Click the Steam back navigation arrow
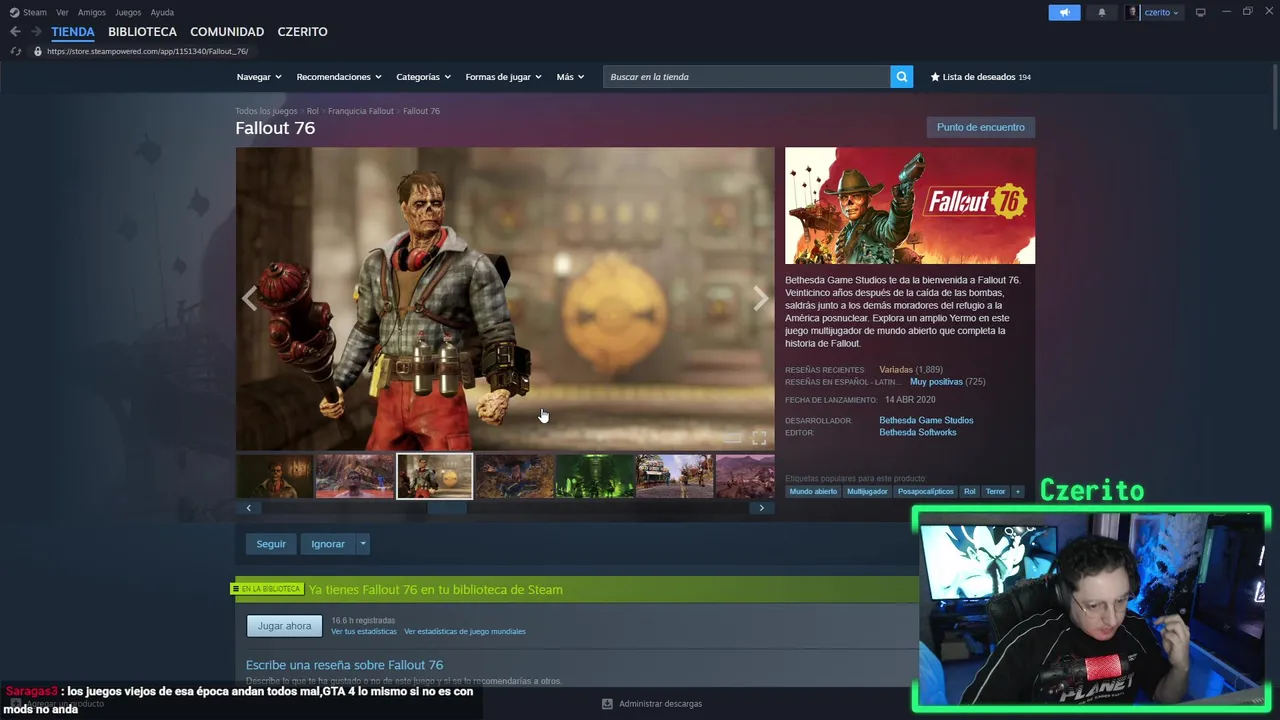This screenshot has height=720, width=1280. [15, 32]
